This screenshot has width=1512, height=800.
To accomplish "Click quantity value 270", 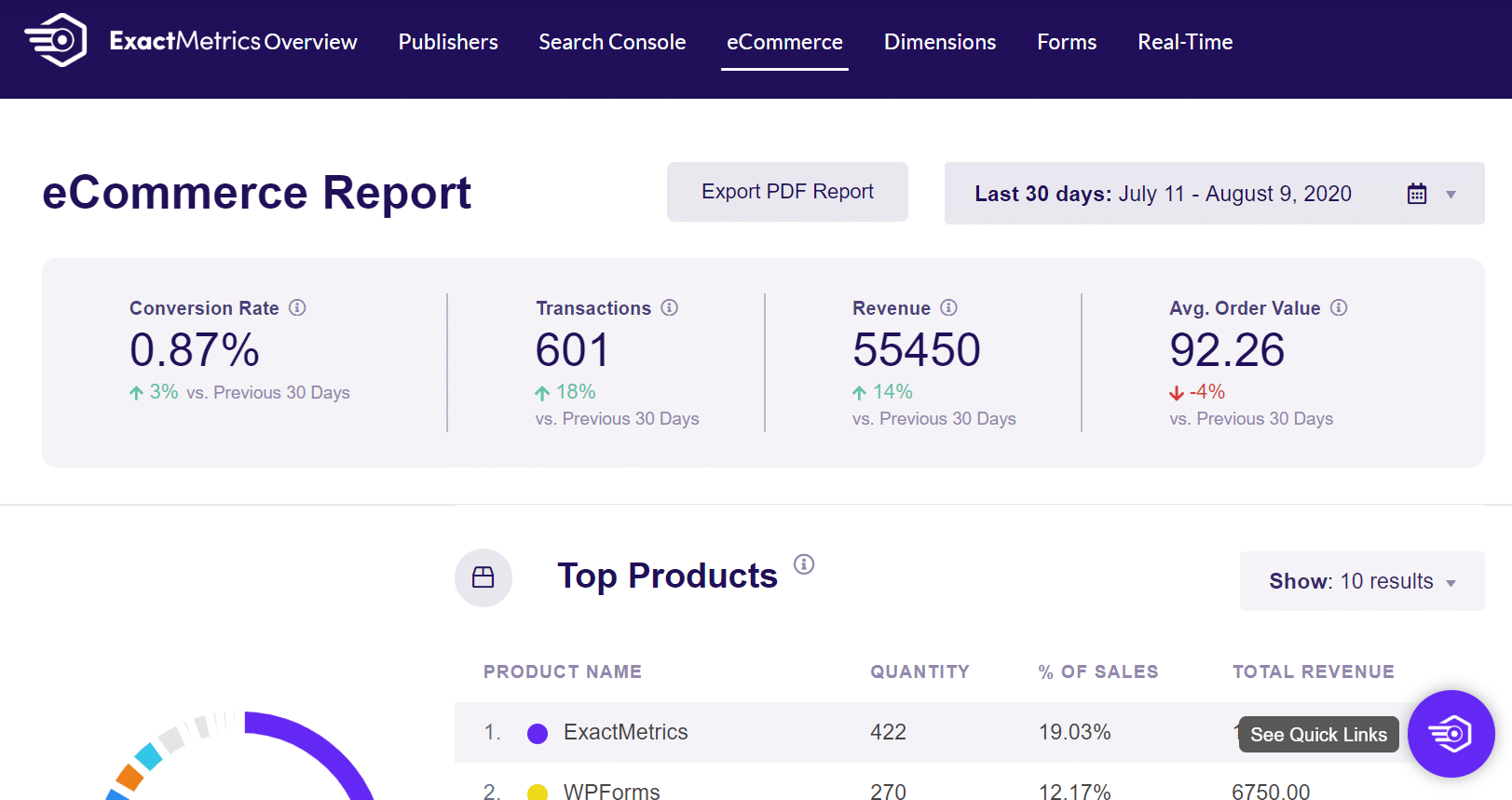I will 888,792.
